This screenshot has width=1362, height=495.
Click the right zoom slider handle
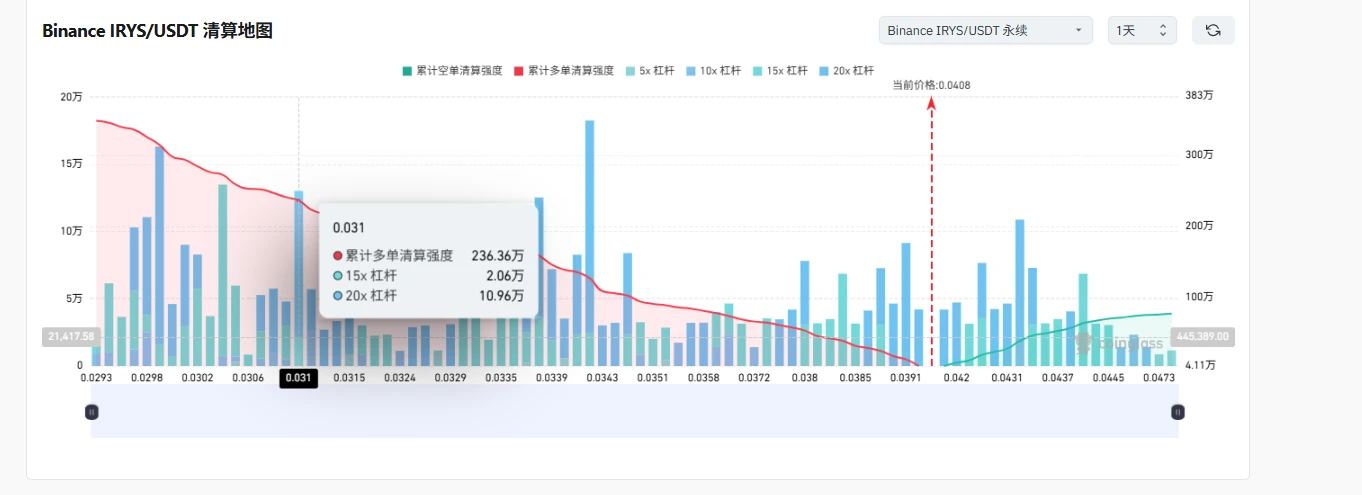tap(1178, 411)
